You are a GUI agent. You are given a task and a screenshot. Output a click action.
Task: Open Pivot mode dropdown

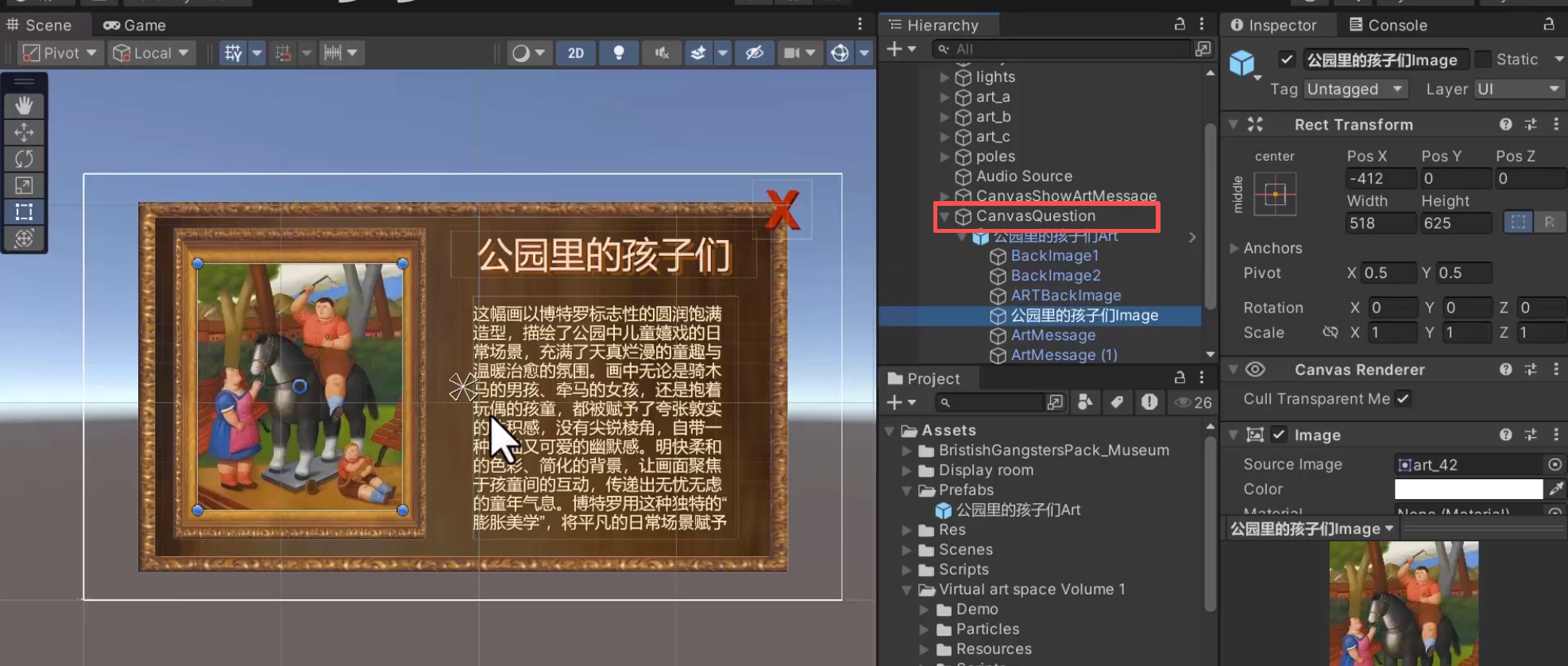point(60,53)
